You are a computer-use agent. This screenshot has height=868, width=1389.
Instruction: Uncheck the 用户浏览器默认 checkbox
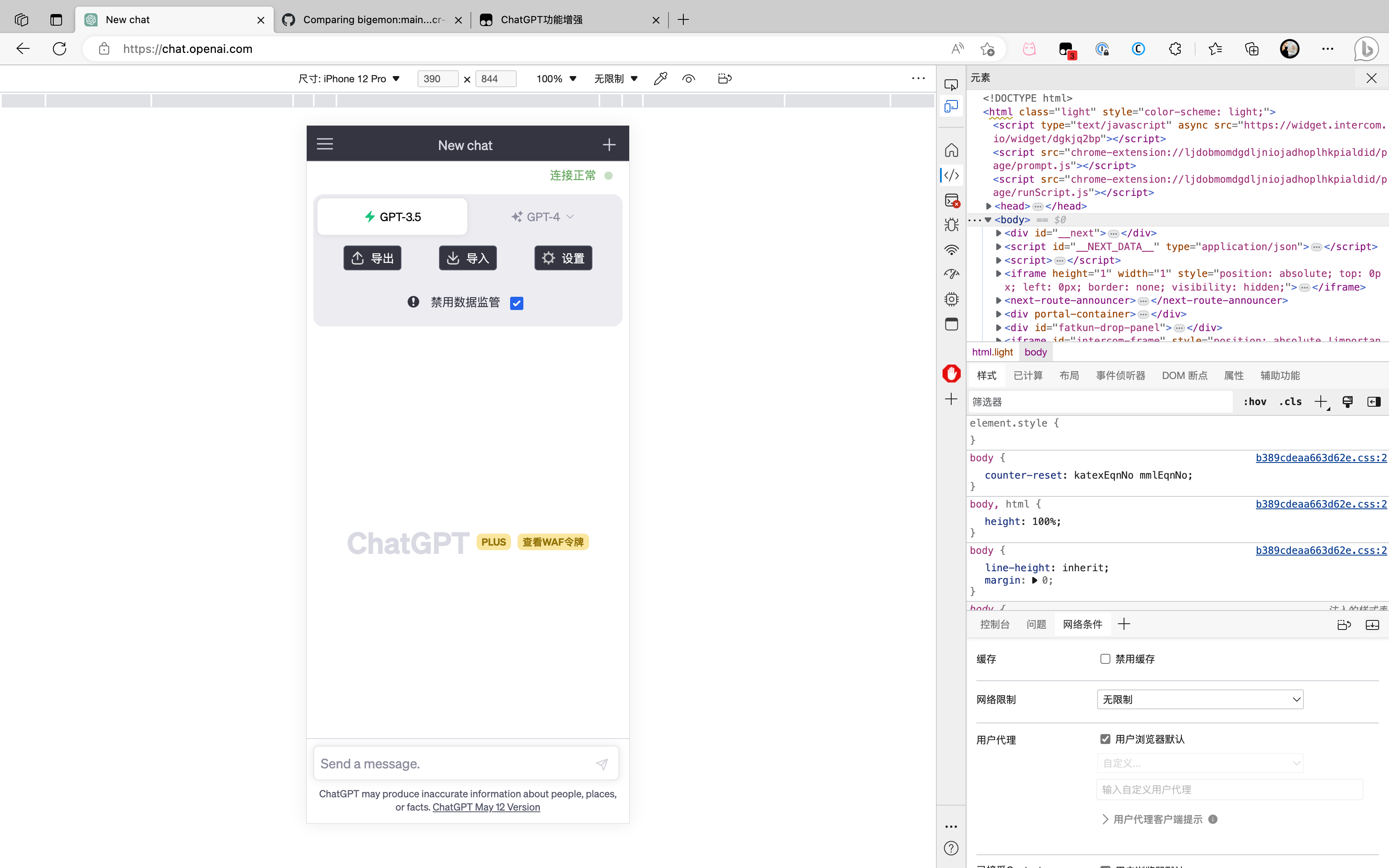[x=1105, y=739]
